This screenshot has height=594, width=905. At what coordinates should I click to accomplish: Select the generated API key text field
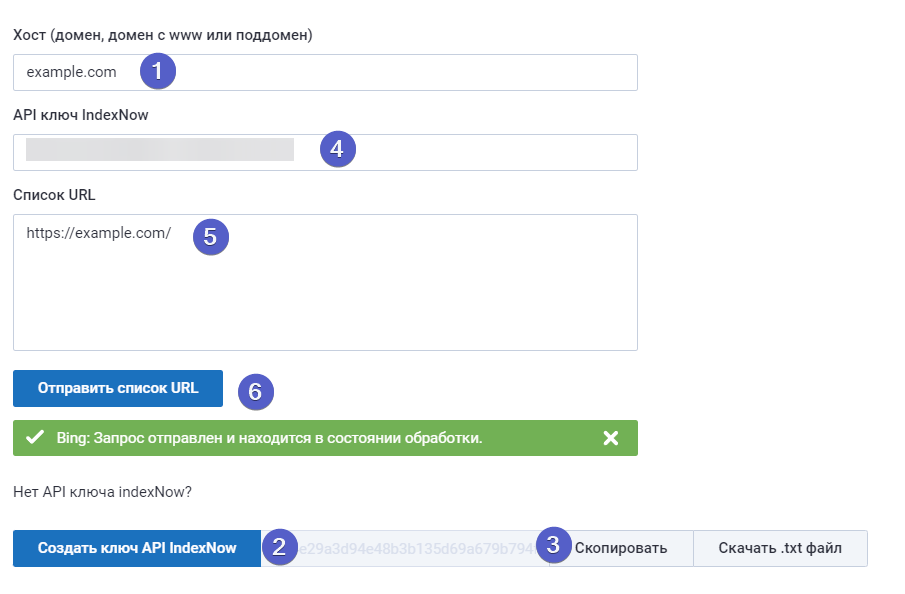tap(405, 548)
